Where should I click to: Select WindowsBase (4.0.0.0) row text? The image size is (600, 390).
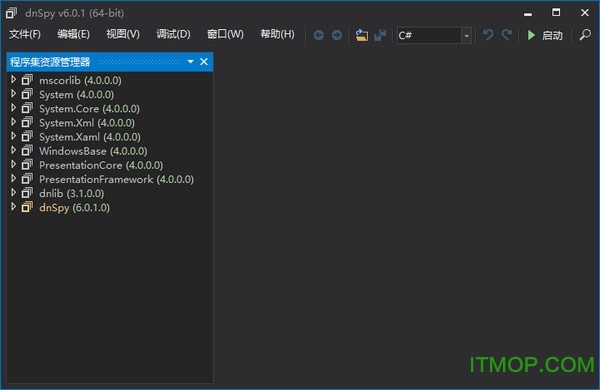point(93,151)
